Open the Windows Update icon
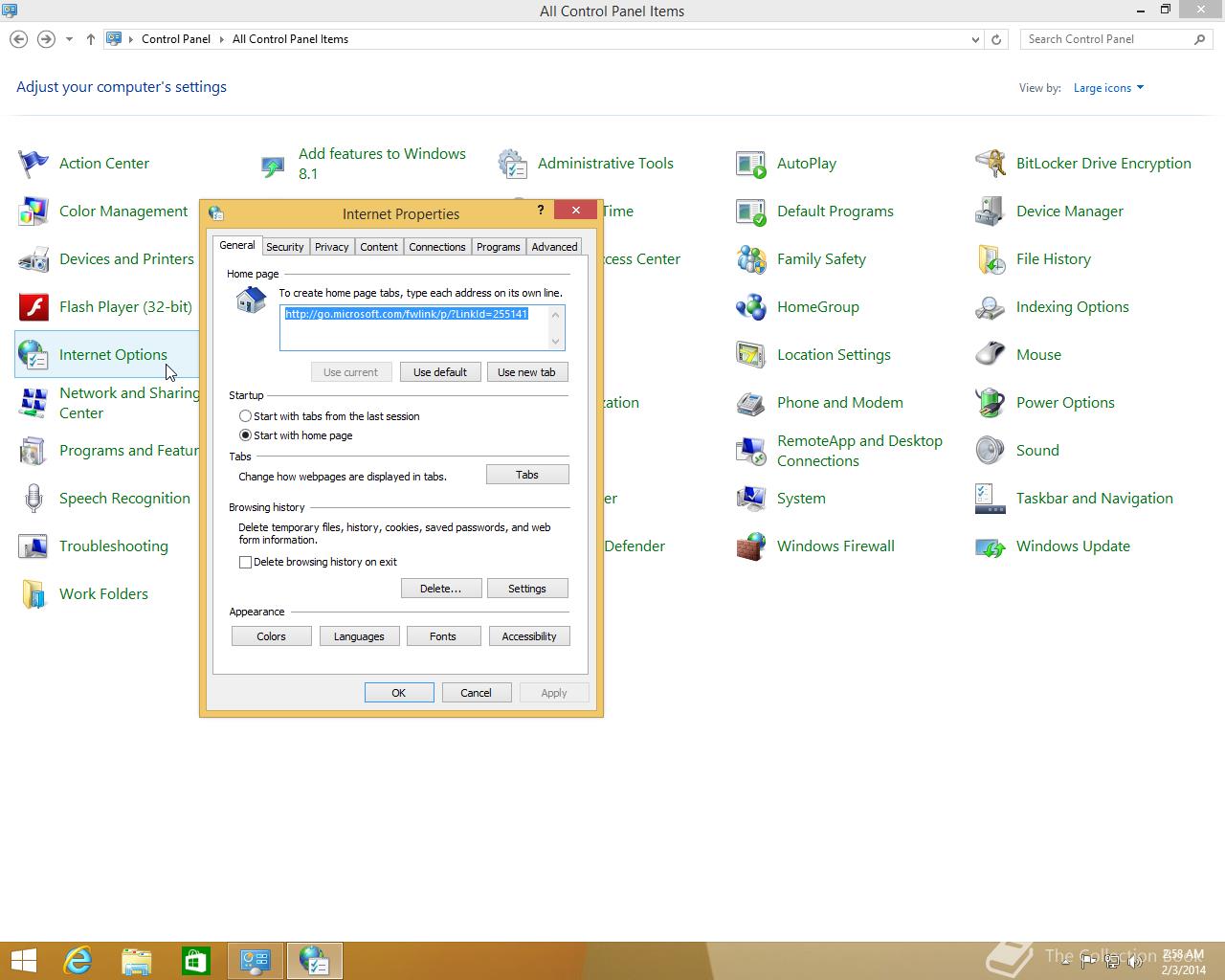The image size is (1225, 980). coord(991,546)
